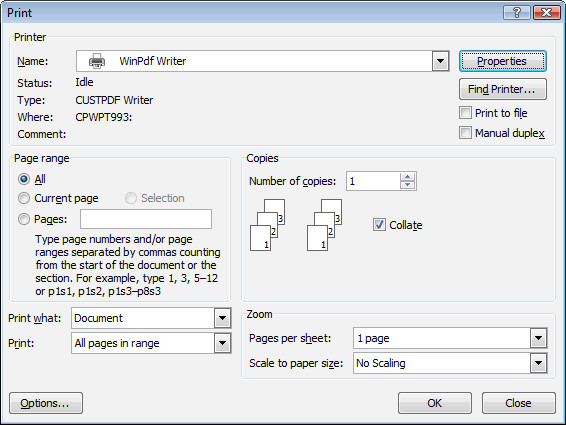Screen dimensions: 566x425
Task: Close the Print dialog with X
Action: (547, 13)
